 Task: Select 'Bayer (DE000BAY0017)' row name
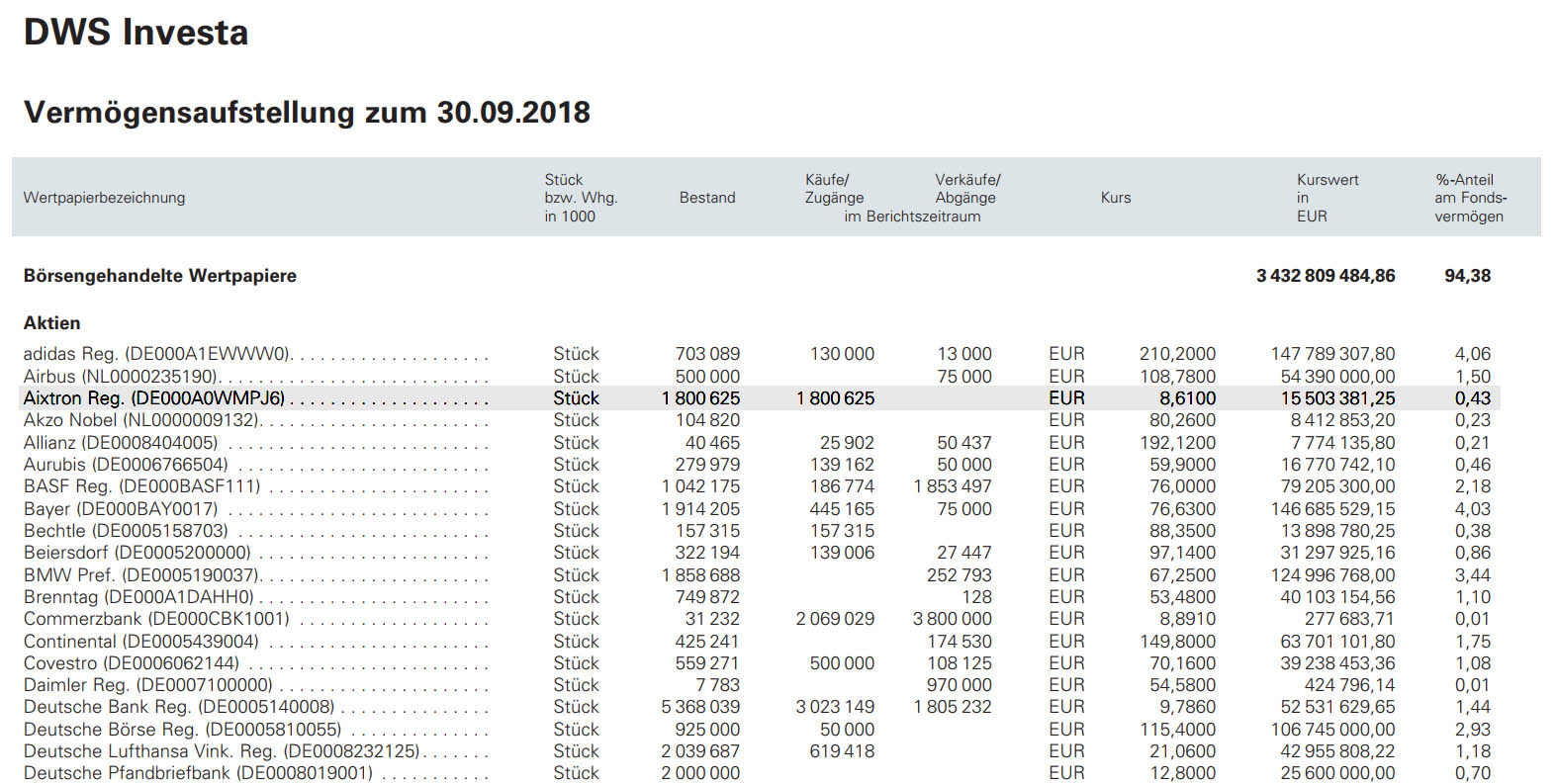121,509
